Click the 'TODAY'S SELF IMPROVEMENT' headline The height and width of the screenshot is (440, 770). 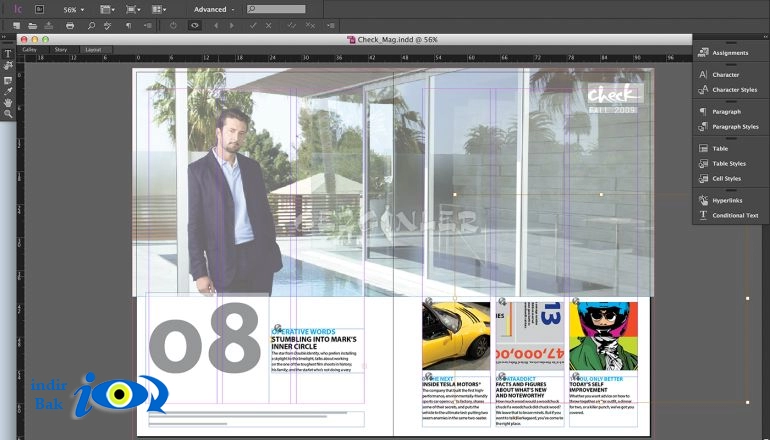click(x=589, y=387)
